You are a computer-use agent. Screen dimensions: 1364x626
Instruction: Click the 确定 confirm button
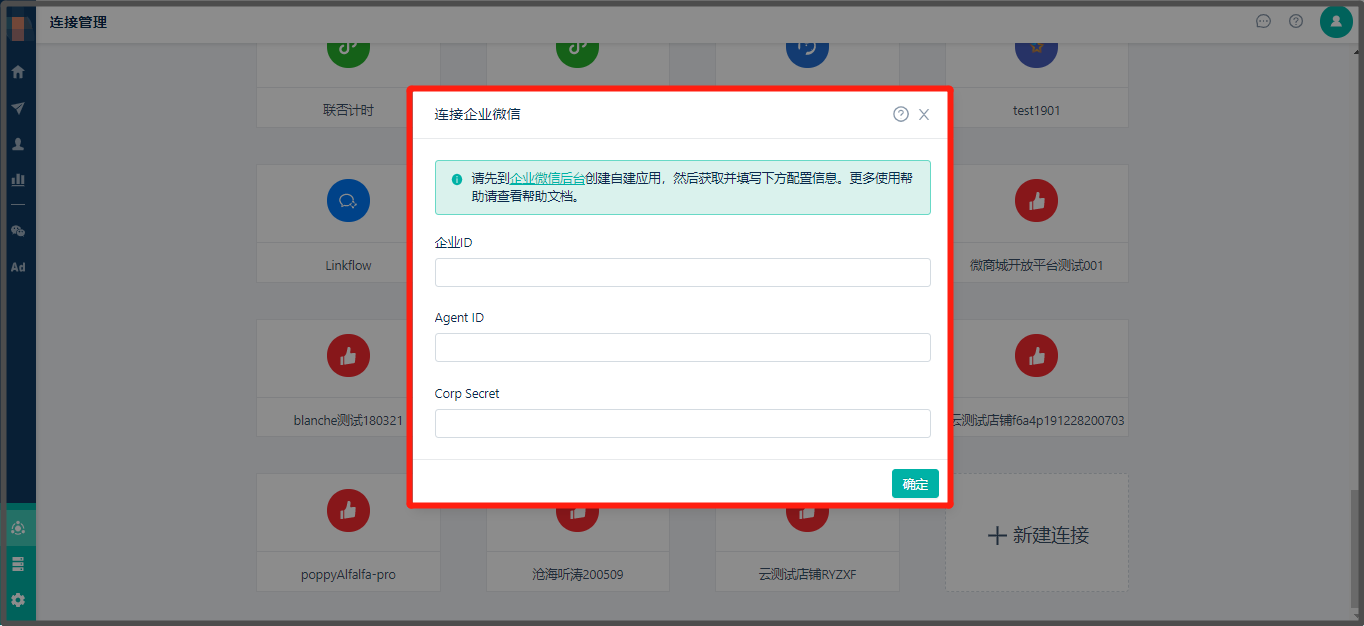[x=915, y=484]
